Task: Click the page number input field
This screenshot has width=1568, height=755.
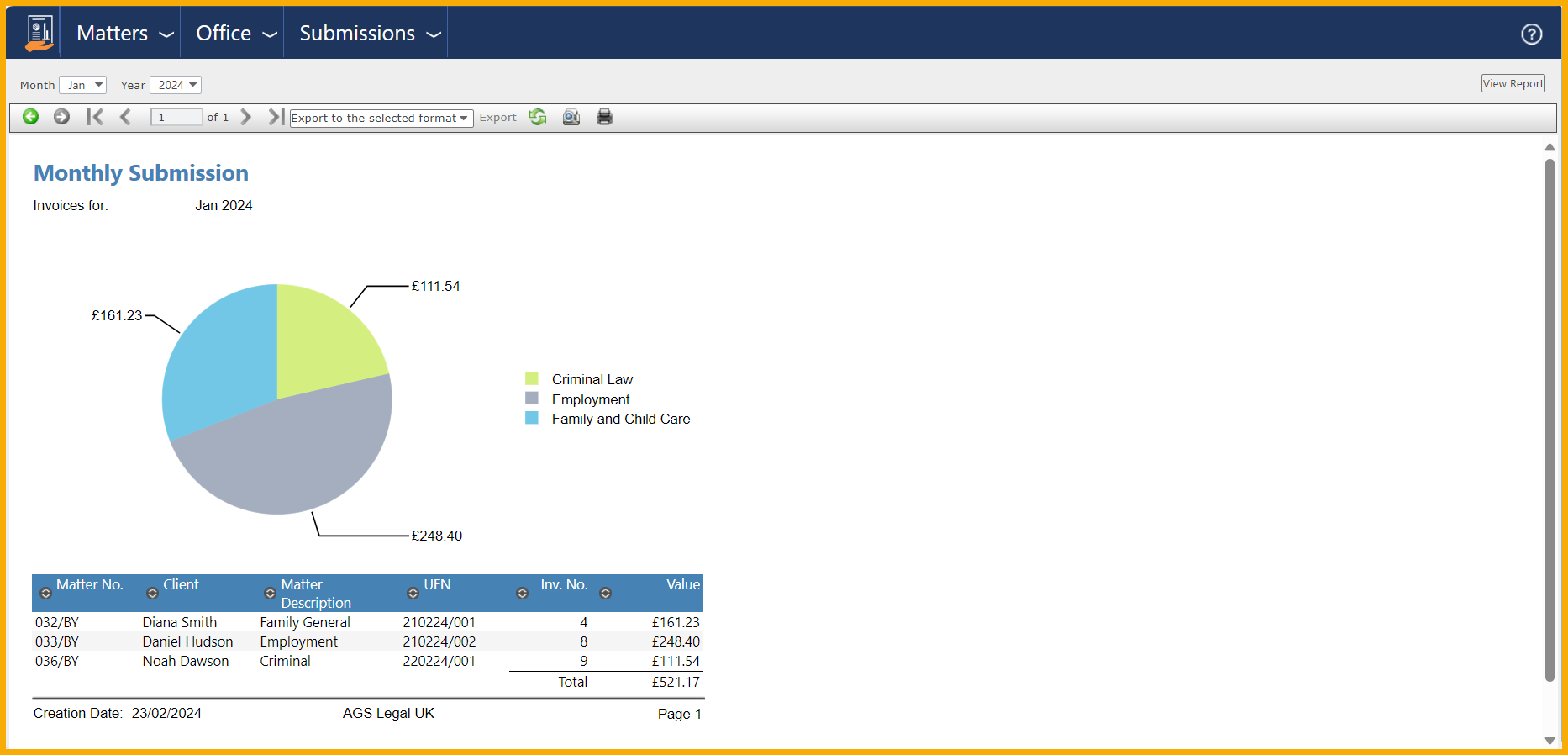Action: (x=176, y=117)
